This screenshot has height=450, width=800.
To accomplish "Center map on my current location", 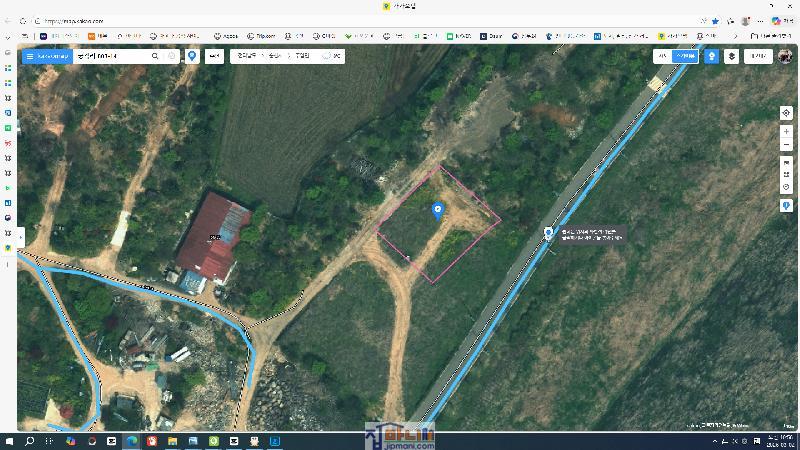I will [786, 113].
